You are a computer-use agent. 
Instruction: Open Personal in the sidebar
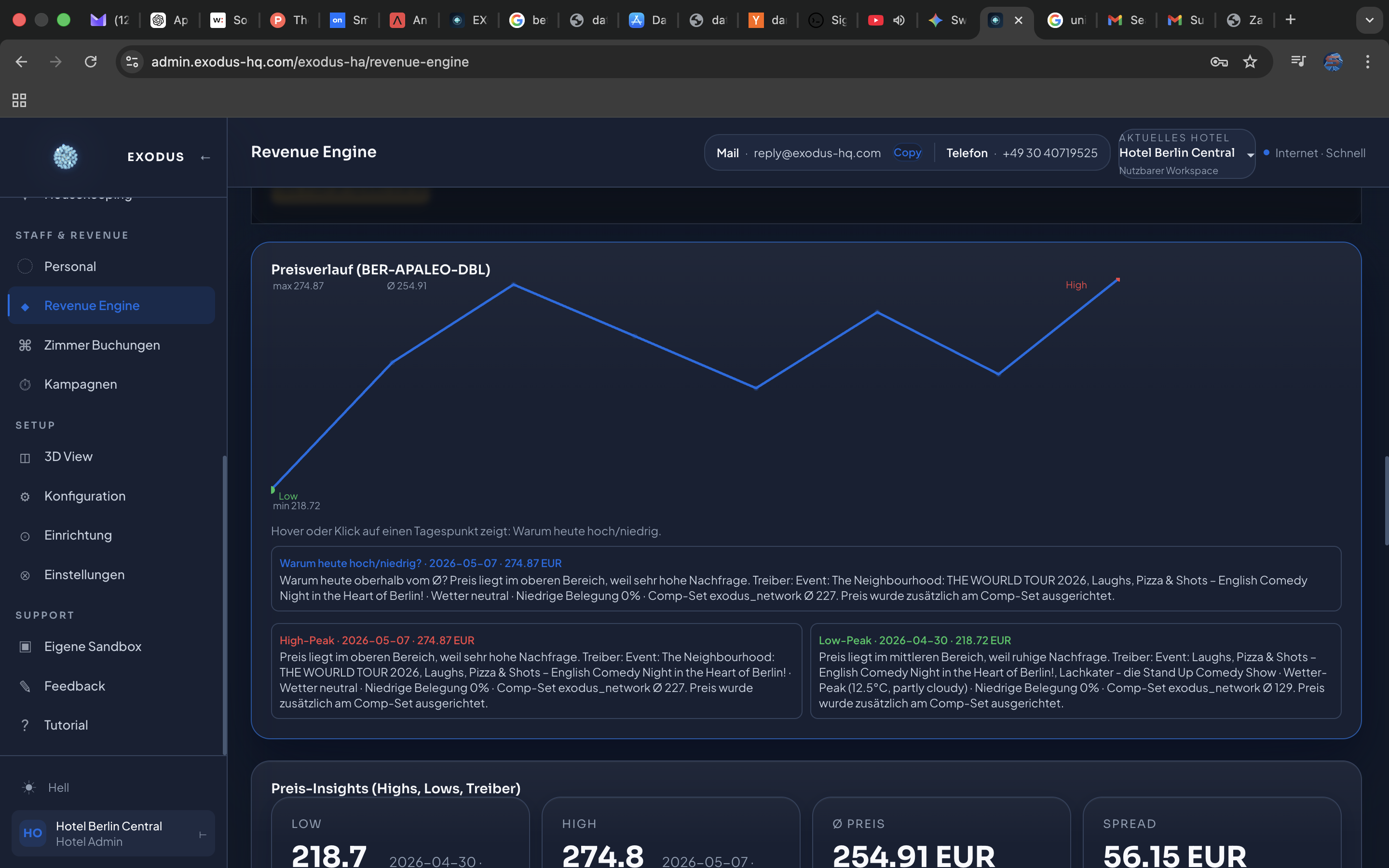point(111,266)
